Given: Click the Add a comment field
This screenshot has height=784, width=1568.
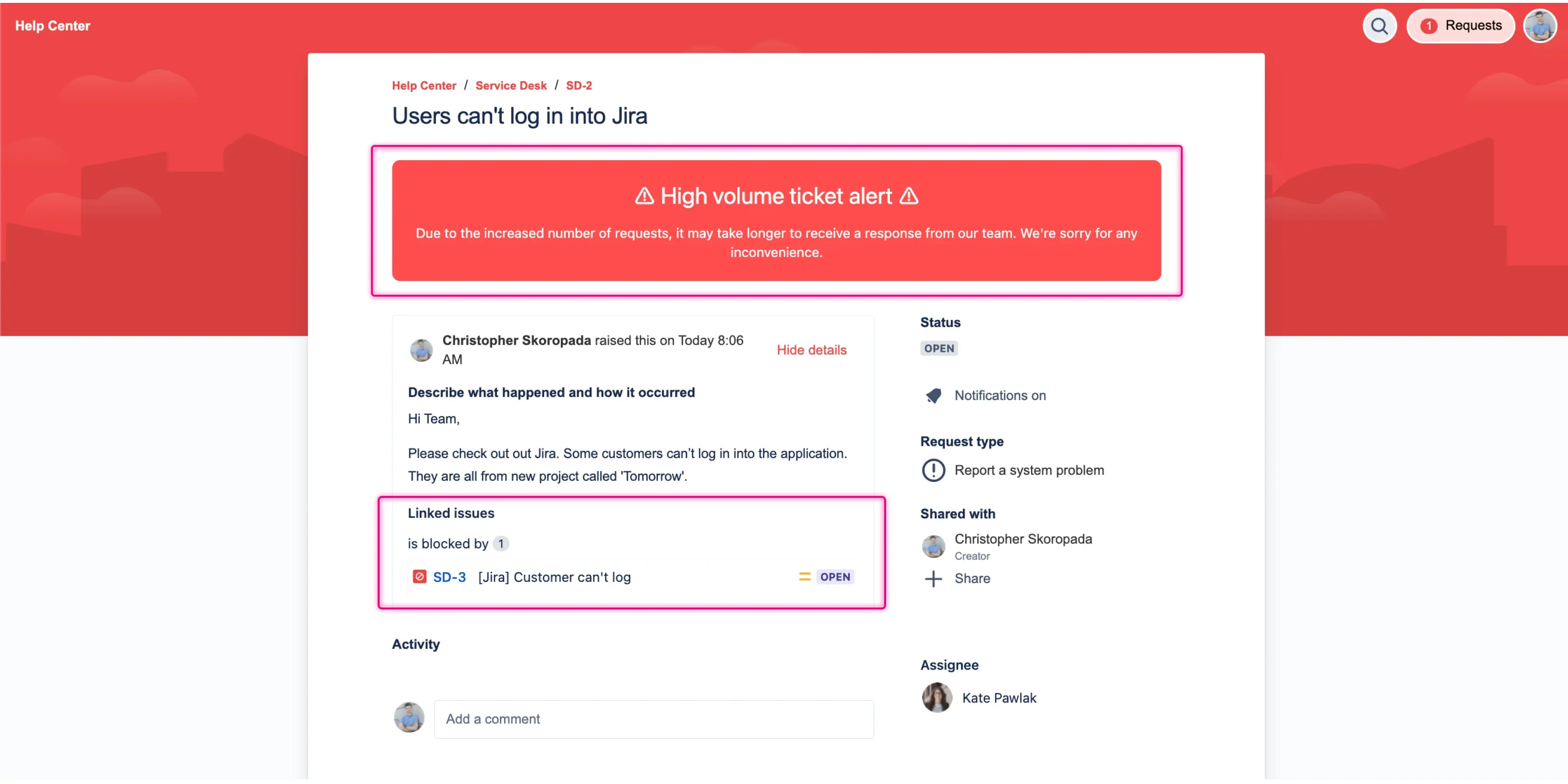Looking at the screenshot, I should tap(653, 719).
